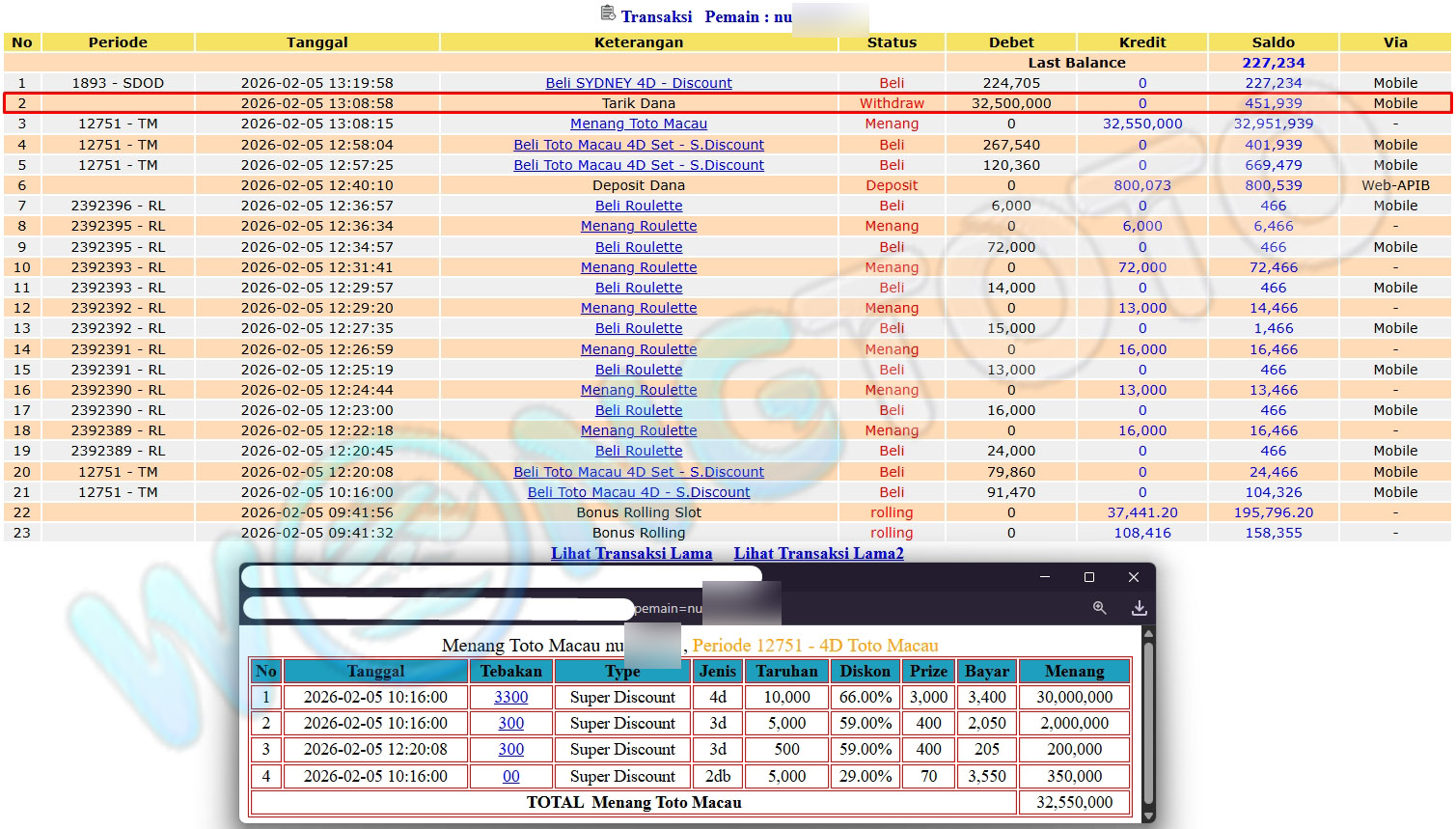Click the zoom magnifier icon in popup
1456x829 pixels.
[1099, 608]
